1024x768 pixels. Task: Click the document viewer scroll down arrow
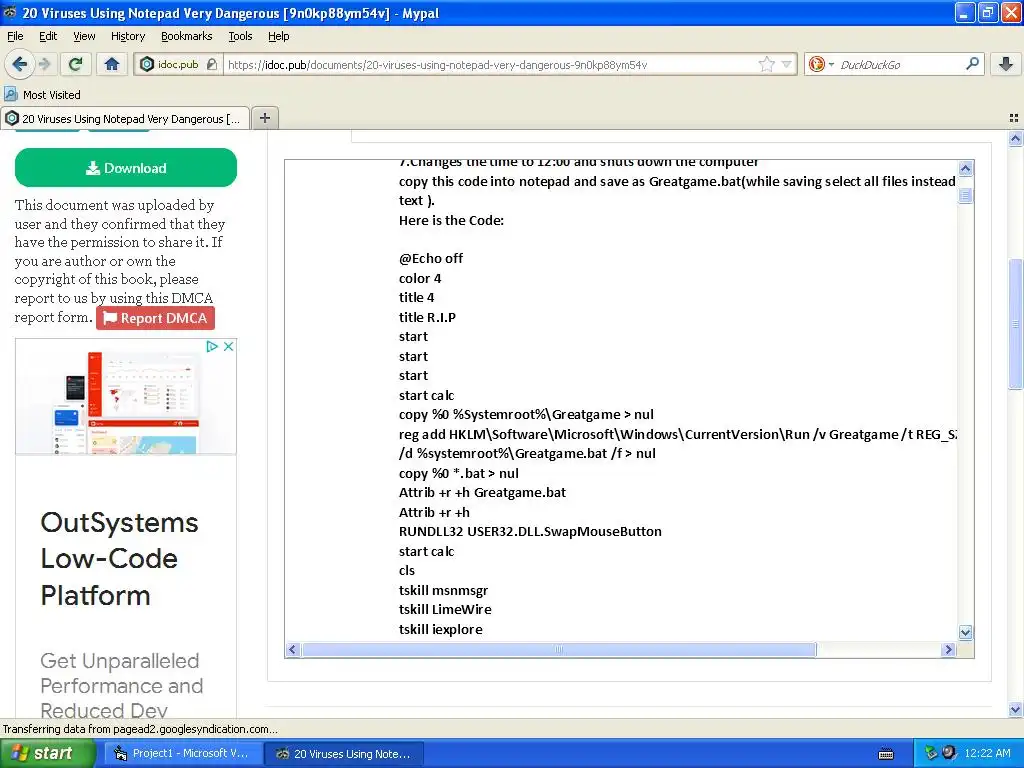(965, 632)
